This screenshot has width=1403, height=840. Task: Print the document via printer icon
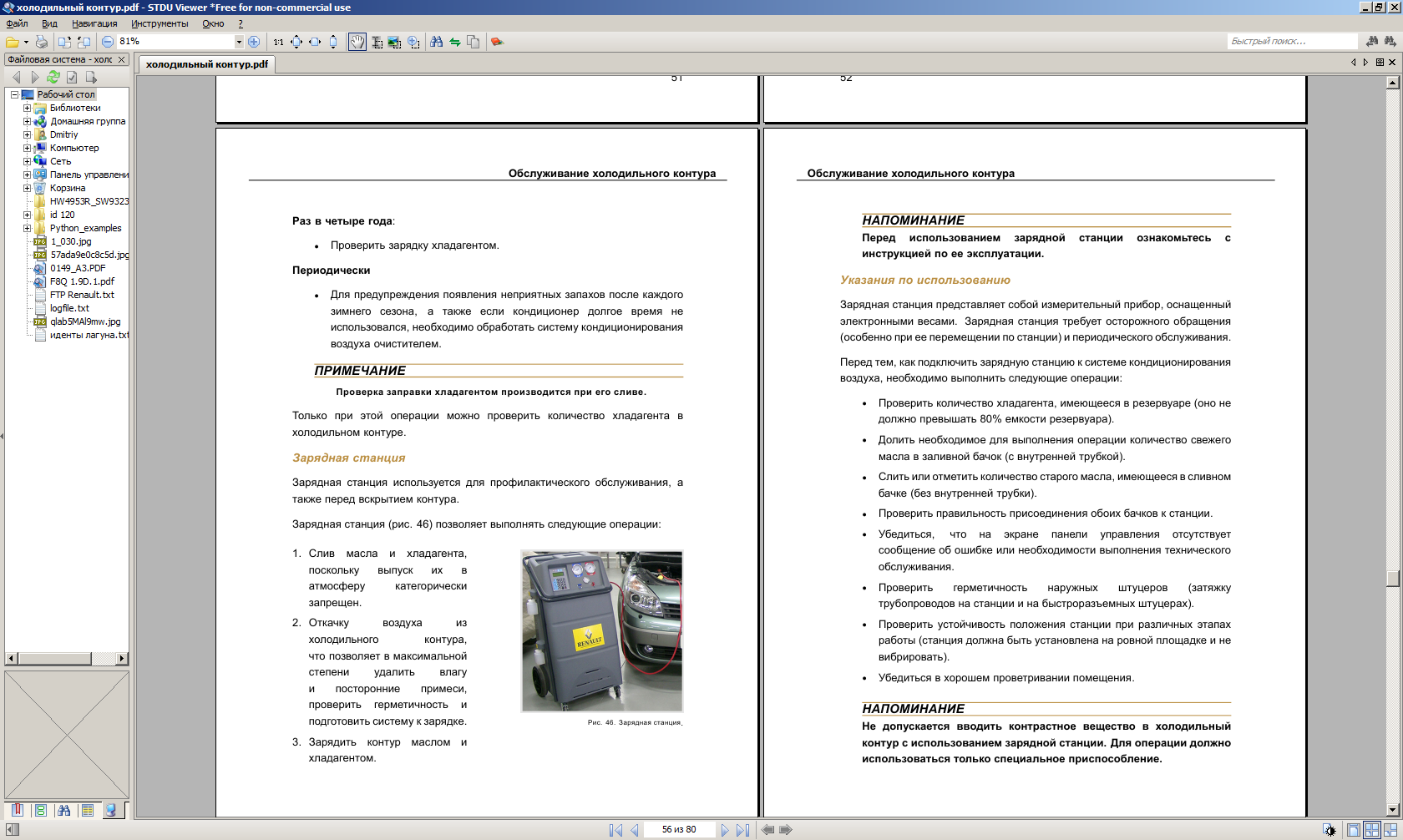tap(41, 42)
